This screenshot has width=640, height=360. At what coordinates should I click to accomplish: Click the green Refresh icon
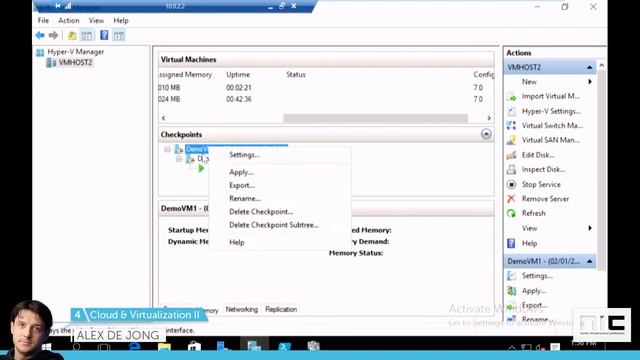511,213
